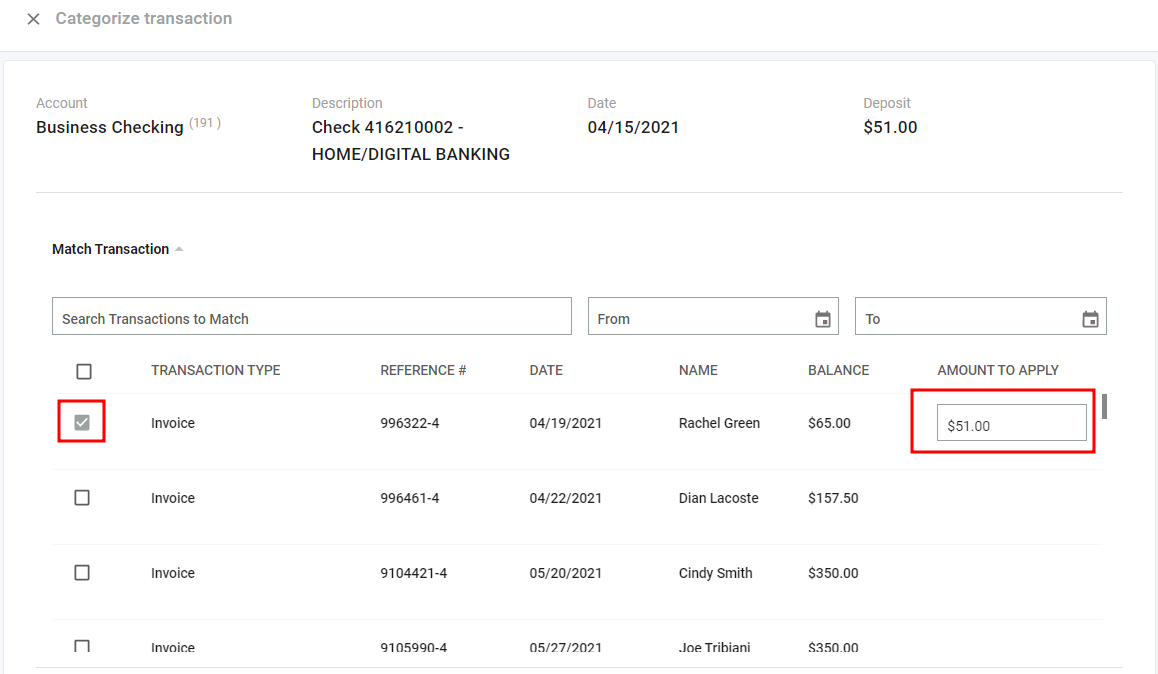The image size is (1158, 674).
Task: Uncheck Rachel Green's matched invoice
Action: coord(84,422)
